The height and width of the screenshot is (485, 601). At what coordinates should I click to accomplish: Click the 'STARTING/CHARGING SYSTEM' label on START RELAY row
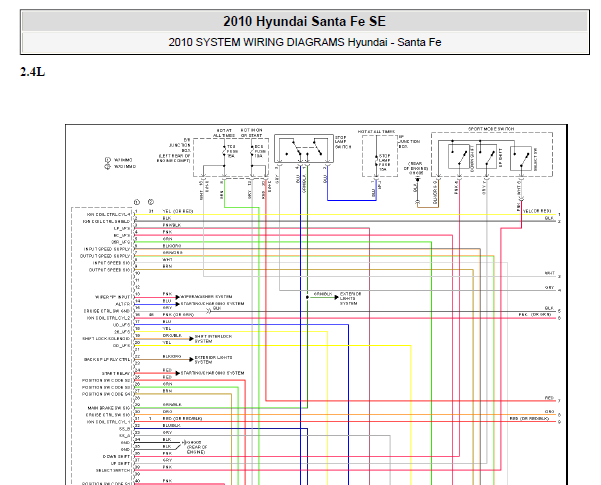pyautogui.click(x=212, y=373)
